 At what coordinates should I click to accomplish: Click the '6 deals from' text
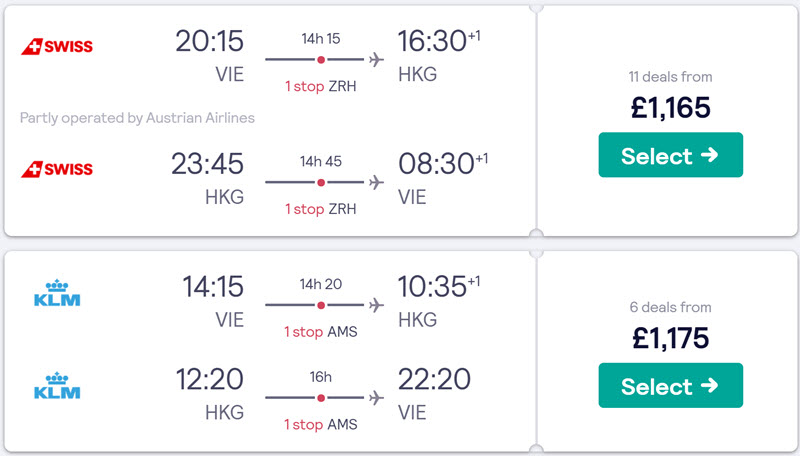tap(670, 307)
